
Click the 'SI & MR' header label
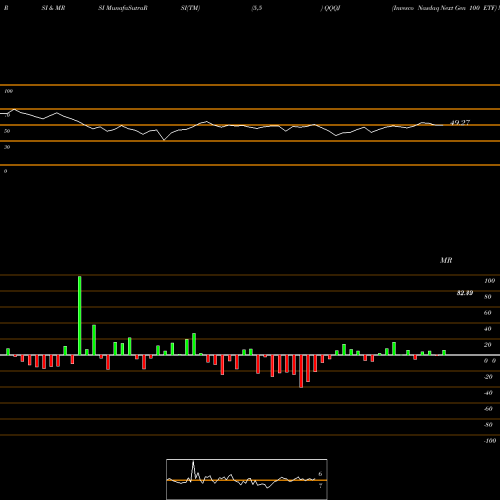53,8
